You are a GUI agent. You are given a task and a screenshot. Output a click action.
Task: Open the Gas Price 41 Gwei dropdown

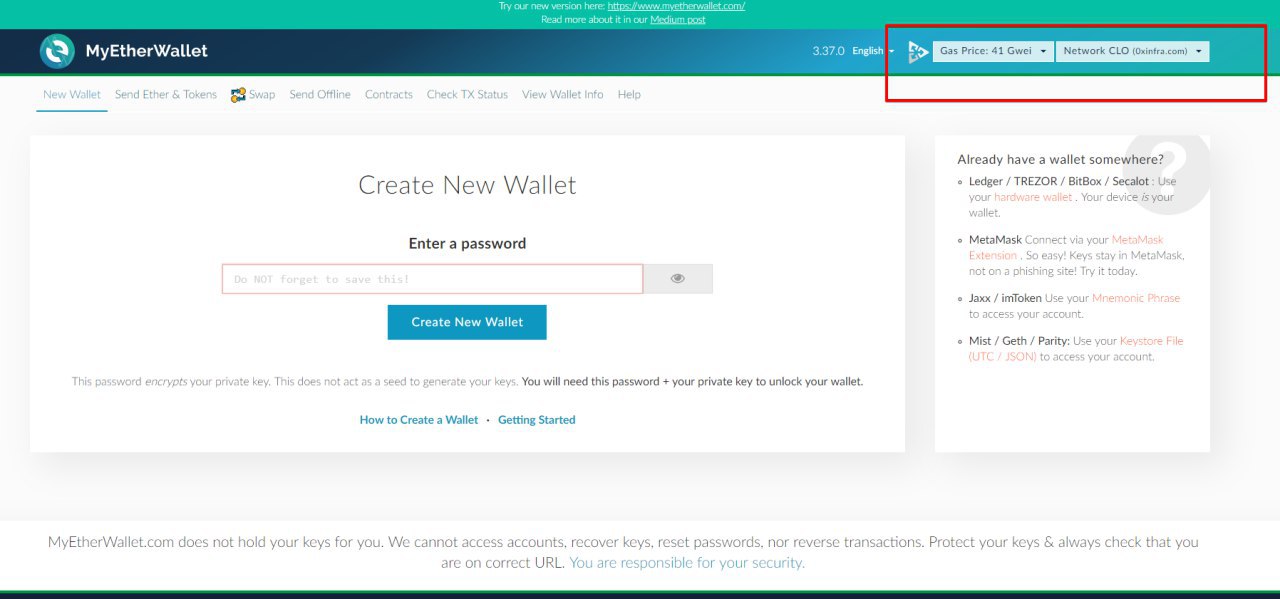993,51
